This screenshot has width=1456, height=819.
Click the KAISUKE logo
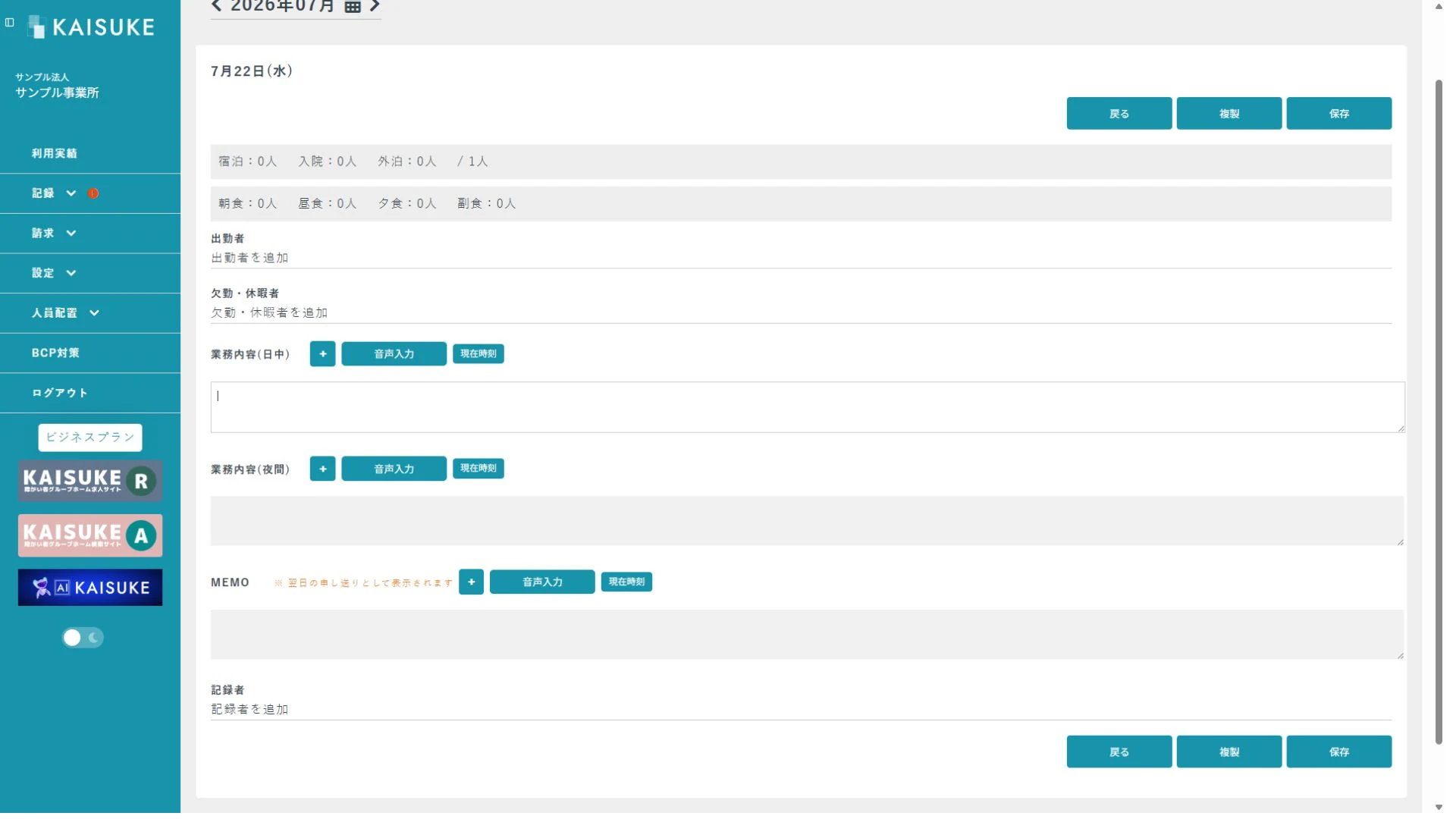[91, 27]
